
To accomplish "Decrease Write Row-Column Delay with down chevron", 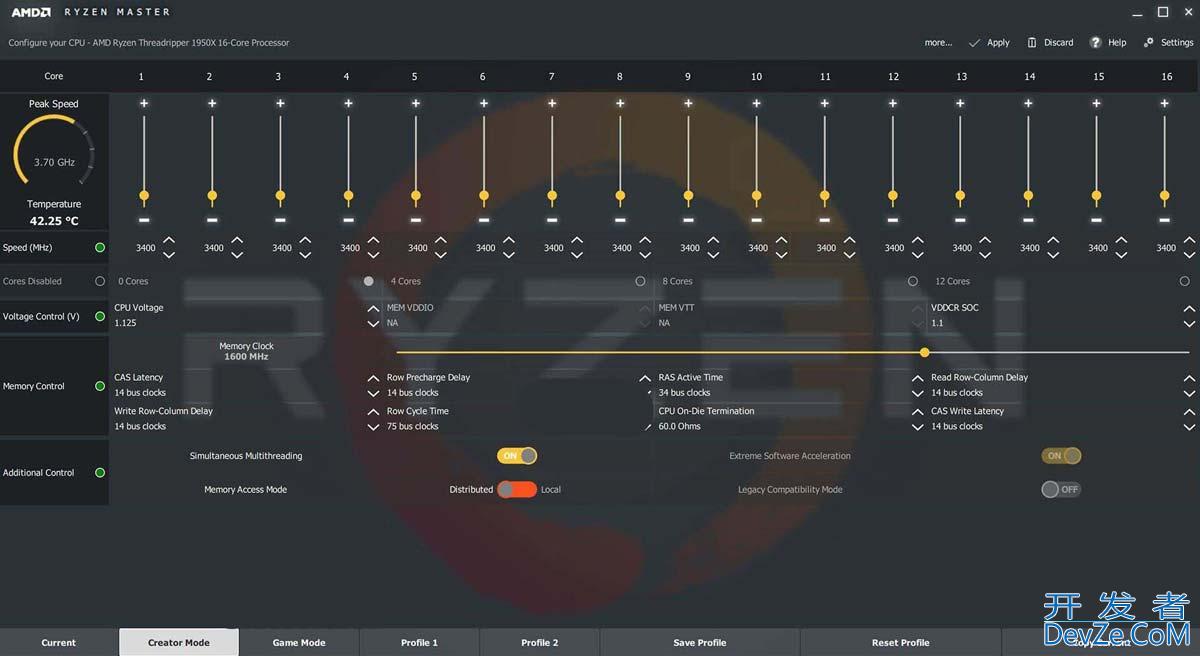I will tap(373, 428).
